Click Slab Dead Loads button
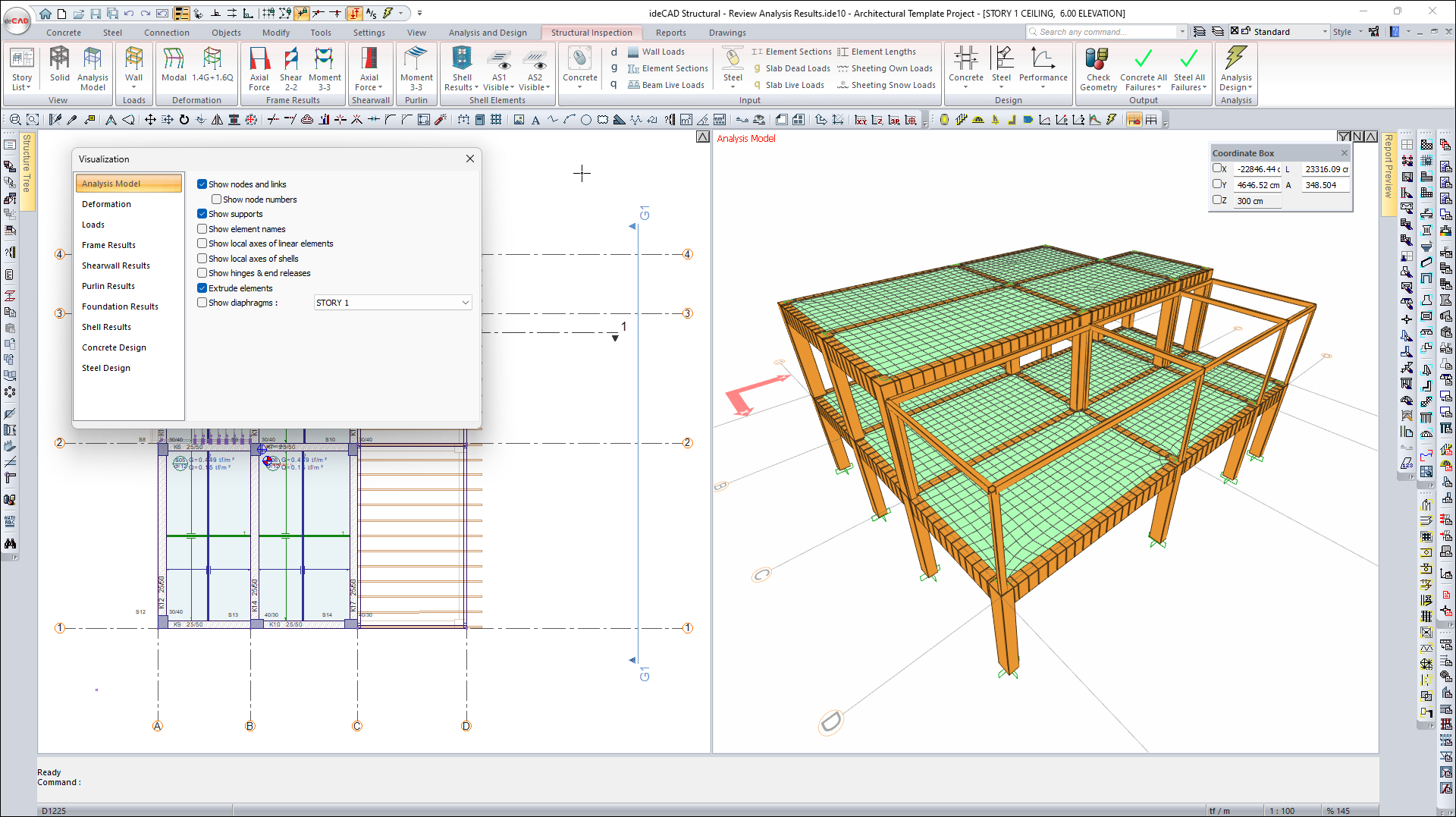1456x817 pixels. click(797, 68)
